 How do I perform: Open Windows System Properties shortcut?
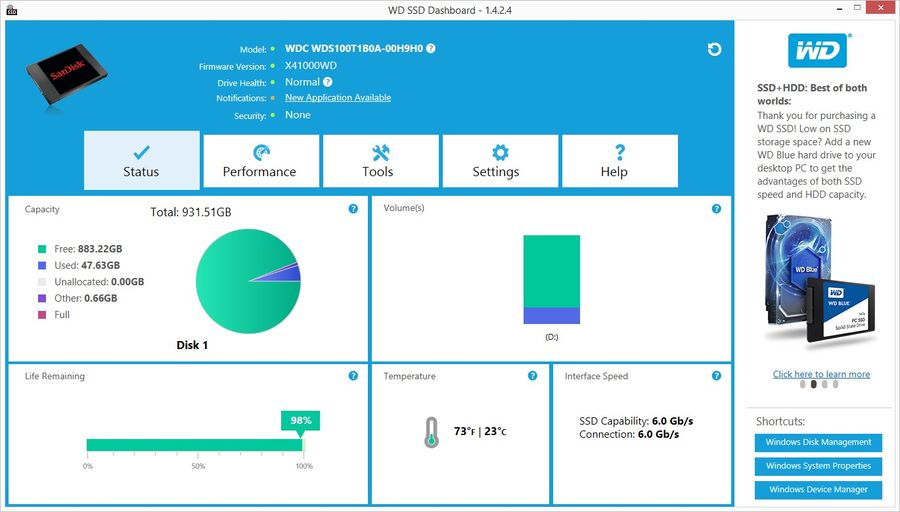click(x=818, y=466)
